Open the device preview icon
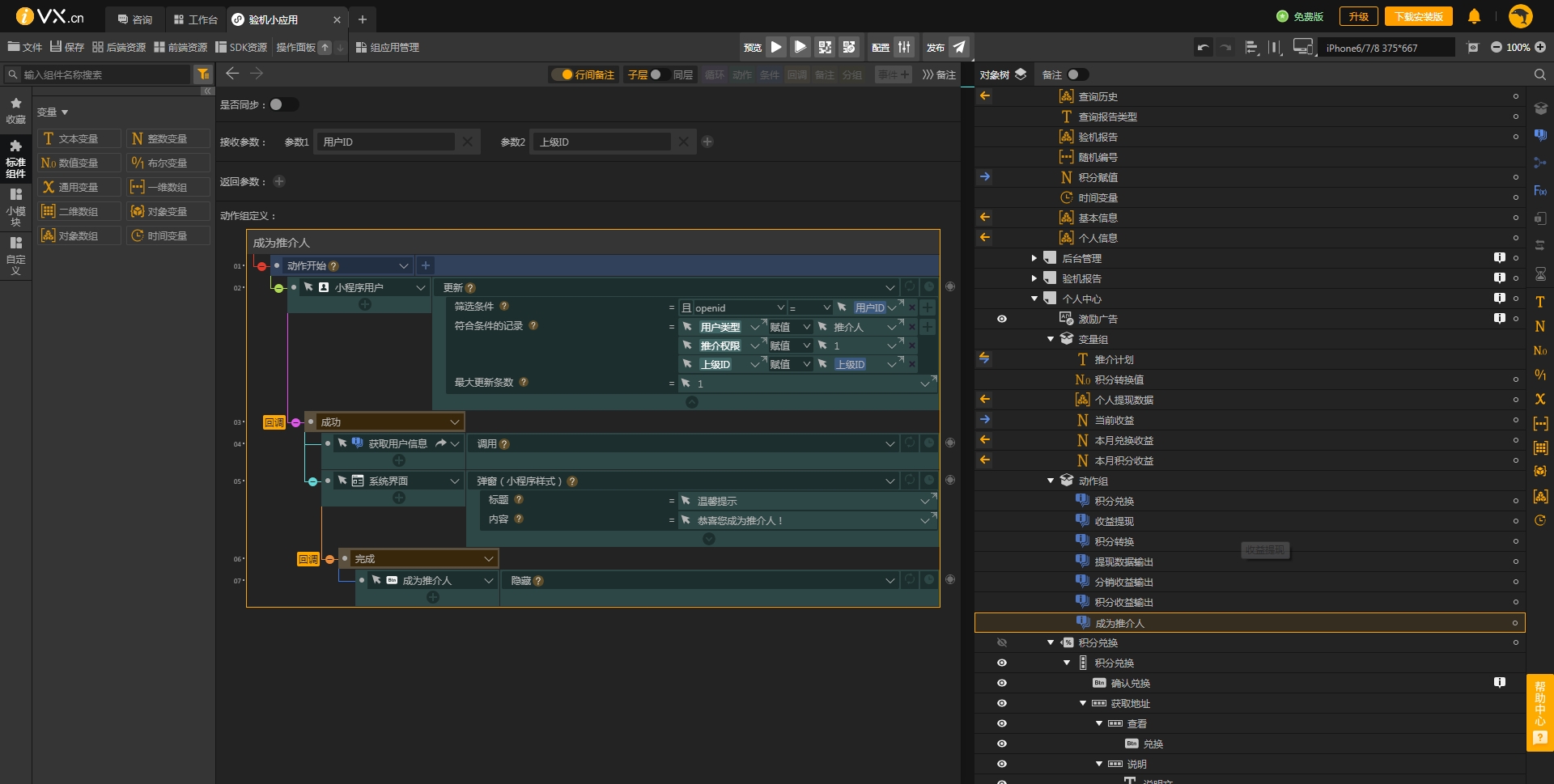Screen dimensions: 1554x784 click(x=1302, y=47)
